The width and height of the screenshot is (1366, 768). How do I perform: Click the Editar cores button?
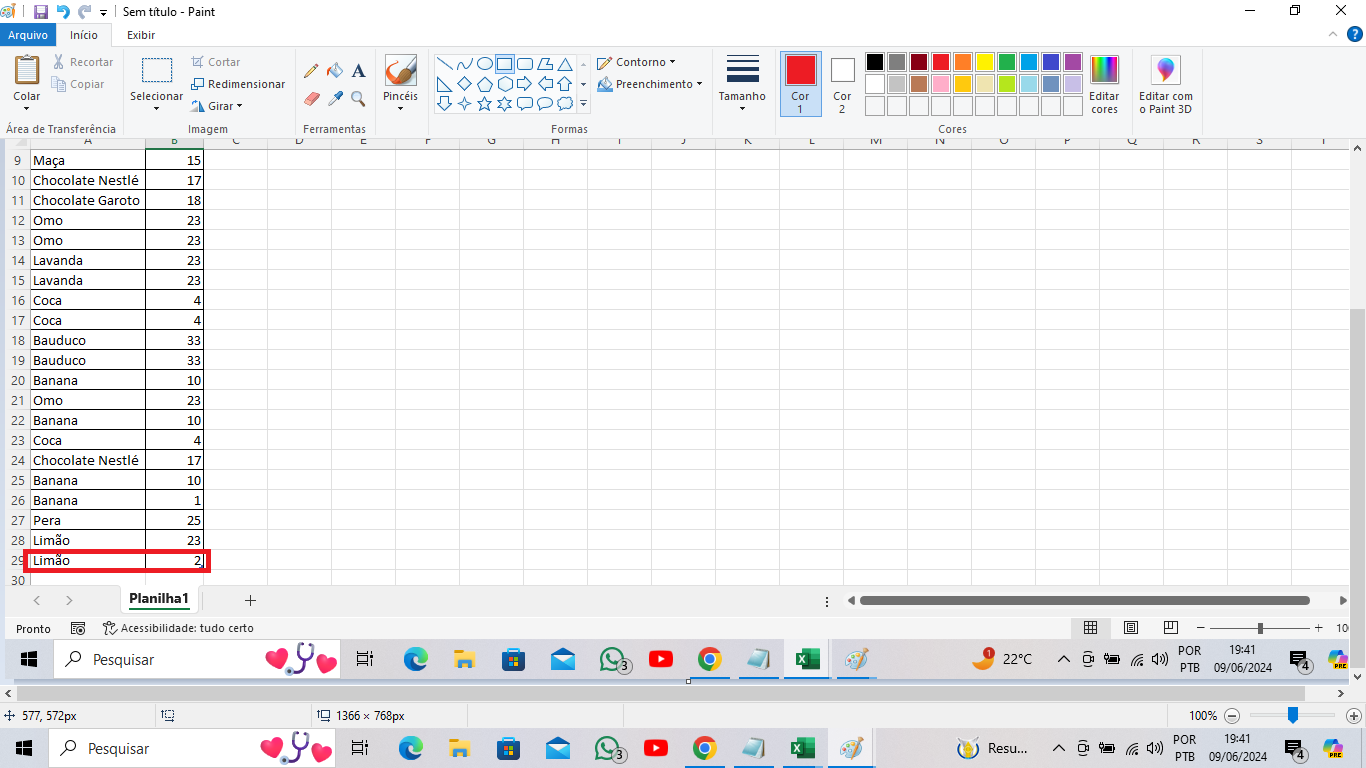point(1105,84)
